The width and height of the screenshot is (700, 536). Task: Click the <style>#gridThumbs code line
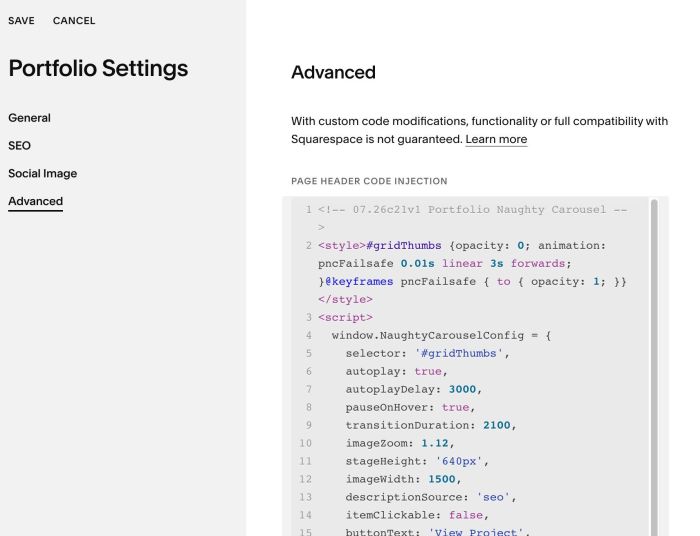point(462,245)
